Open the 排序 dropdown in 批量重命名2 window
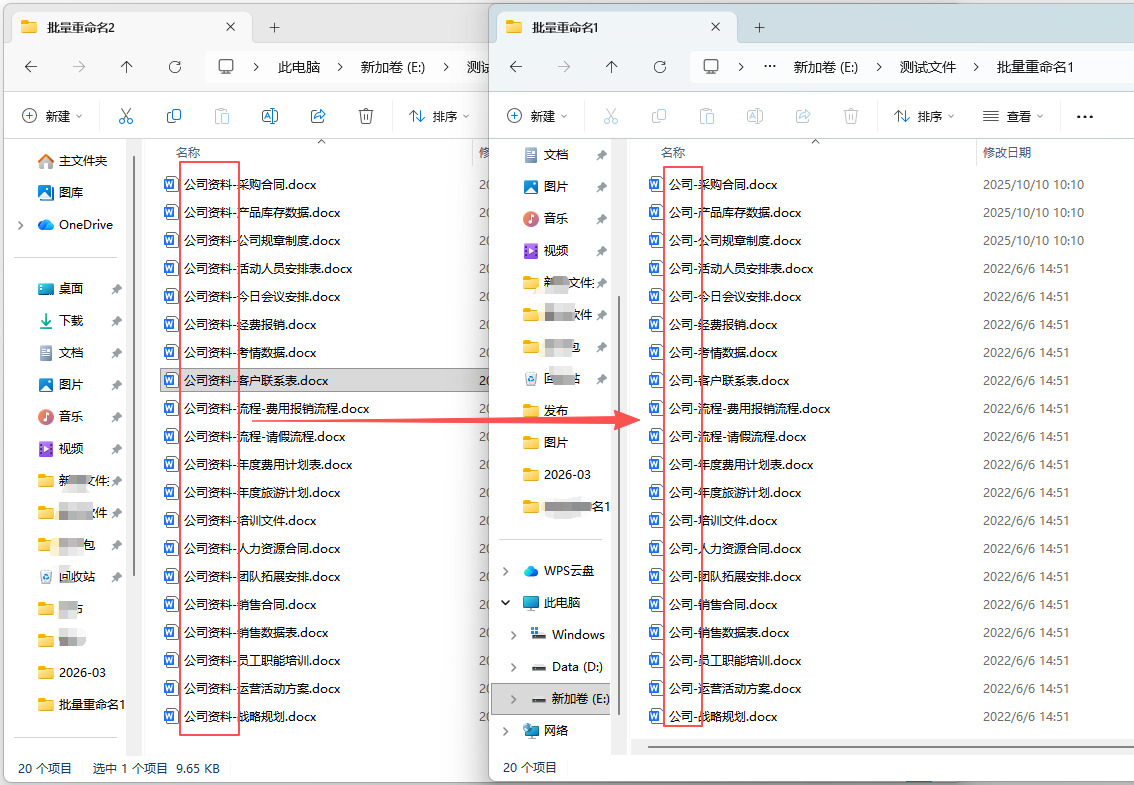The image size is (1134, 785). coord(439,116)
